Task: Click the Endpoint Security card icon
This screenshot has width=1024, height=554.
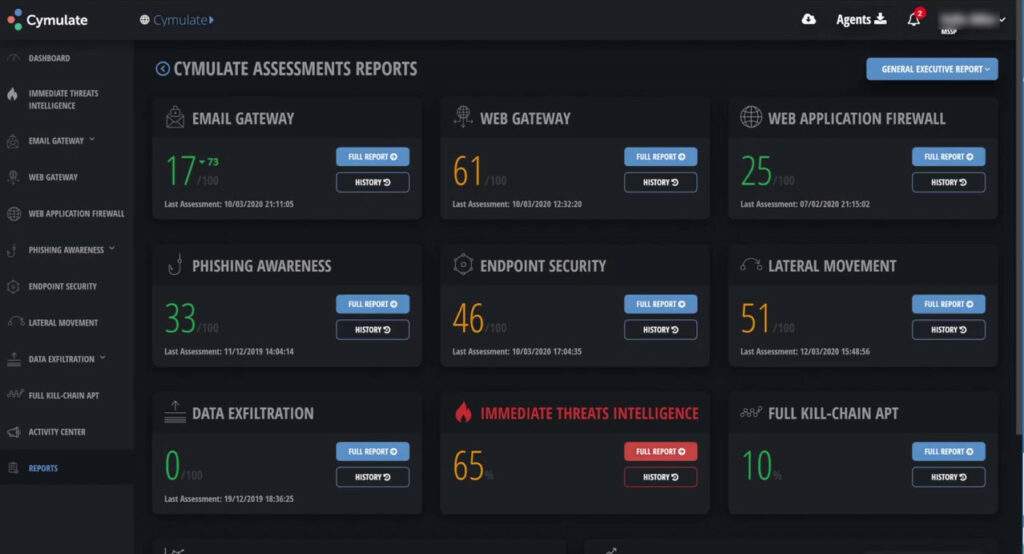Action: pos(462,264)
